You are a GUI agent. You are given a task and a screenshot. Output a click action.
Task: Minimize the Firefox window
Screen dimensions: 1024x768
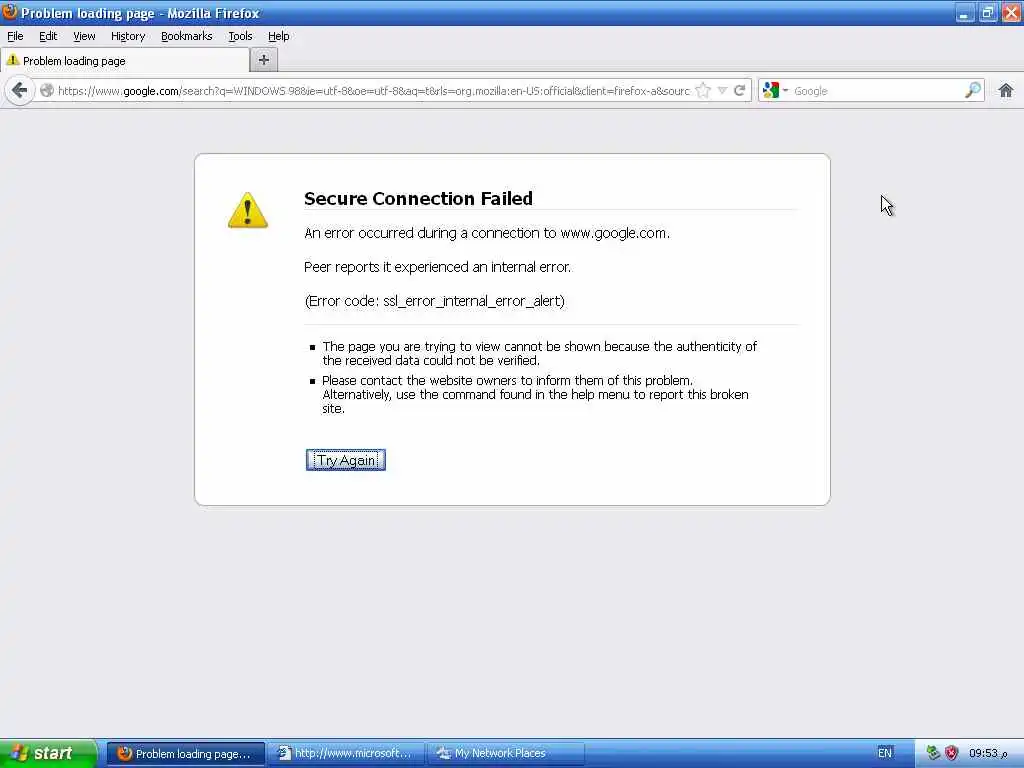[965, 12]
